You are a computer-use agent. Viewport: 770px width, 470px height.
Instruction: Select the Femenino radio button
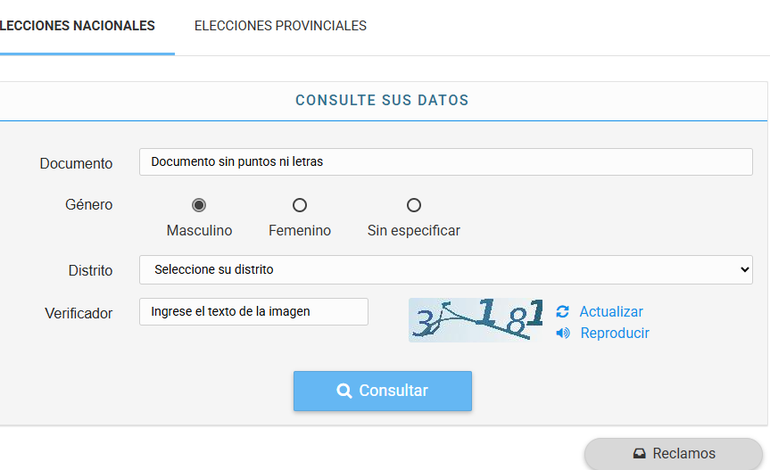pos(299,205)
